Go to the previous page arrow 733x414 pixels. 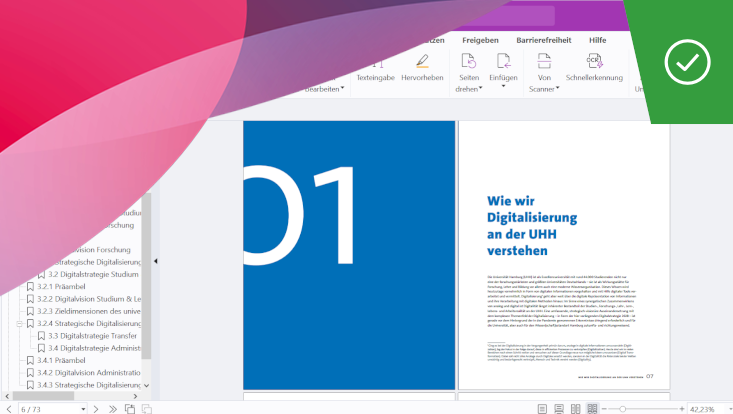coord(9,409)
